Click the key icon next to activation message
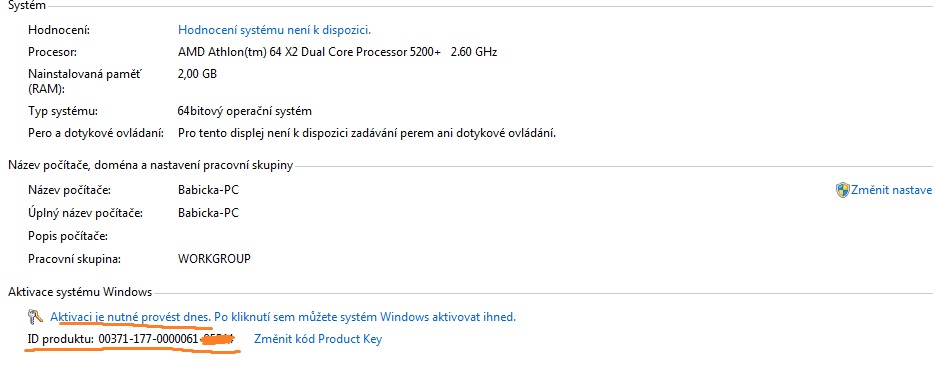The image size is (933, 372). tap(35, 317)
